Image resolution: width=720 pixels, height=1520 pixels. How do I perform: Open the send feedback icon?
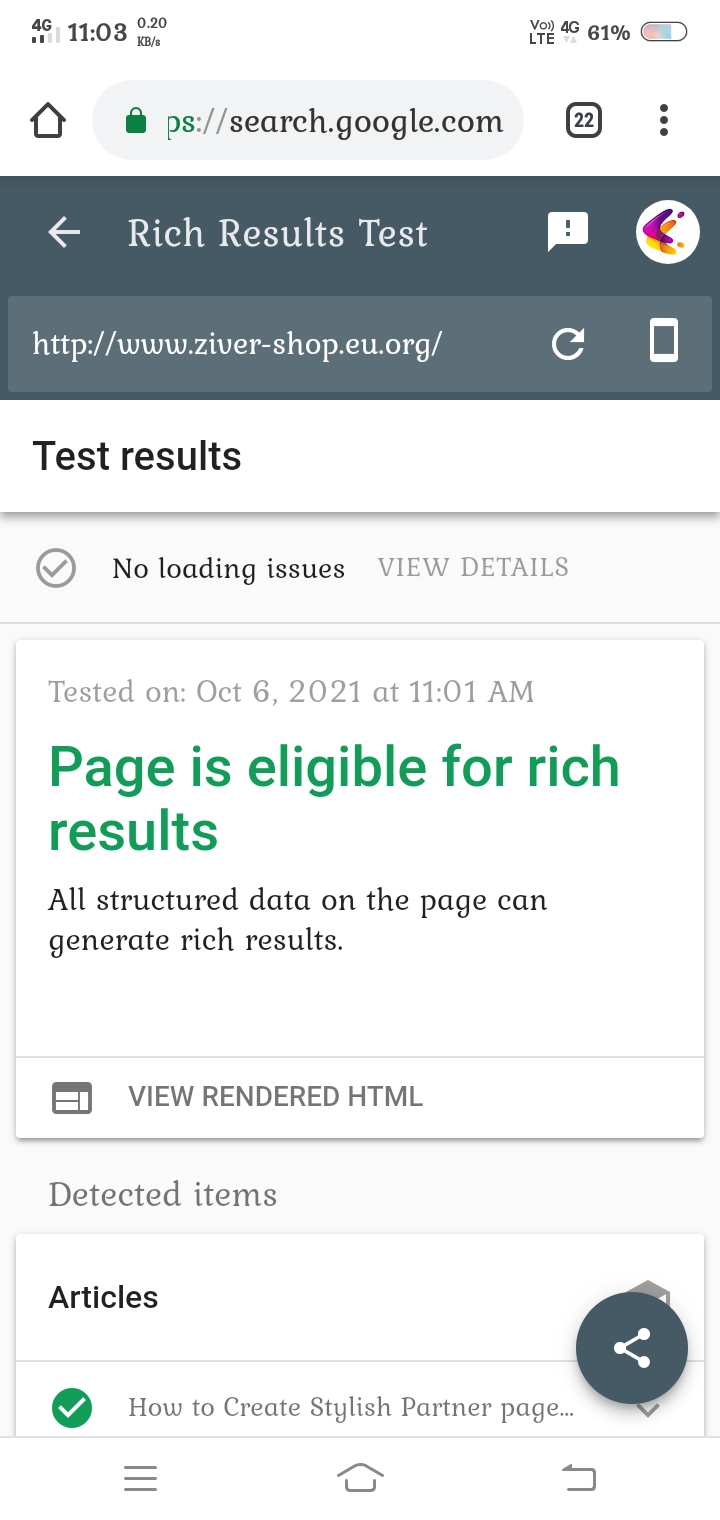pyautogui.click(x=568, y=232)
